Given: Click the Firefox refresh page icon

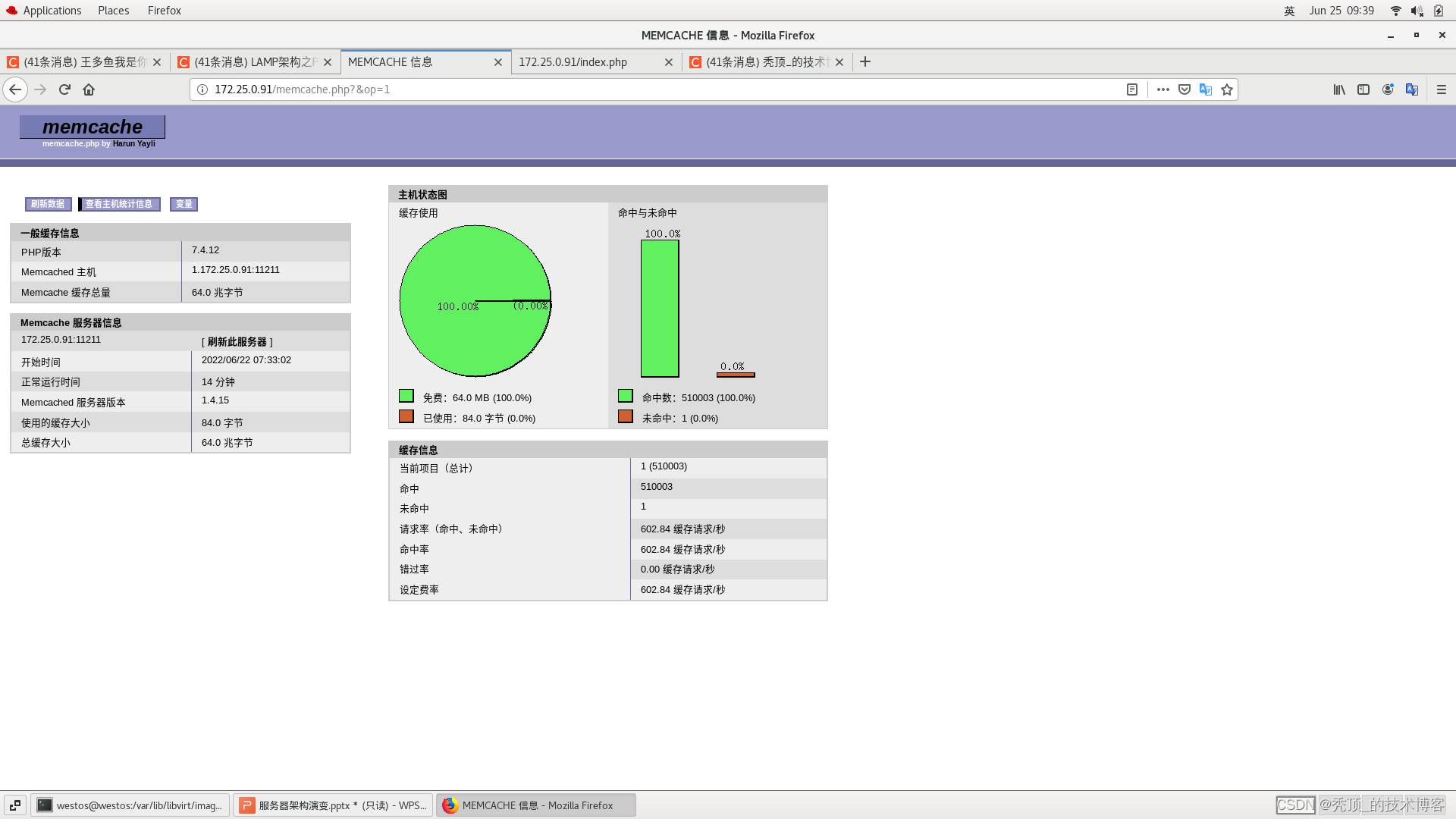Looking at the screenshot, I should 64,89.
